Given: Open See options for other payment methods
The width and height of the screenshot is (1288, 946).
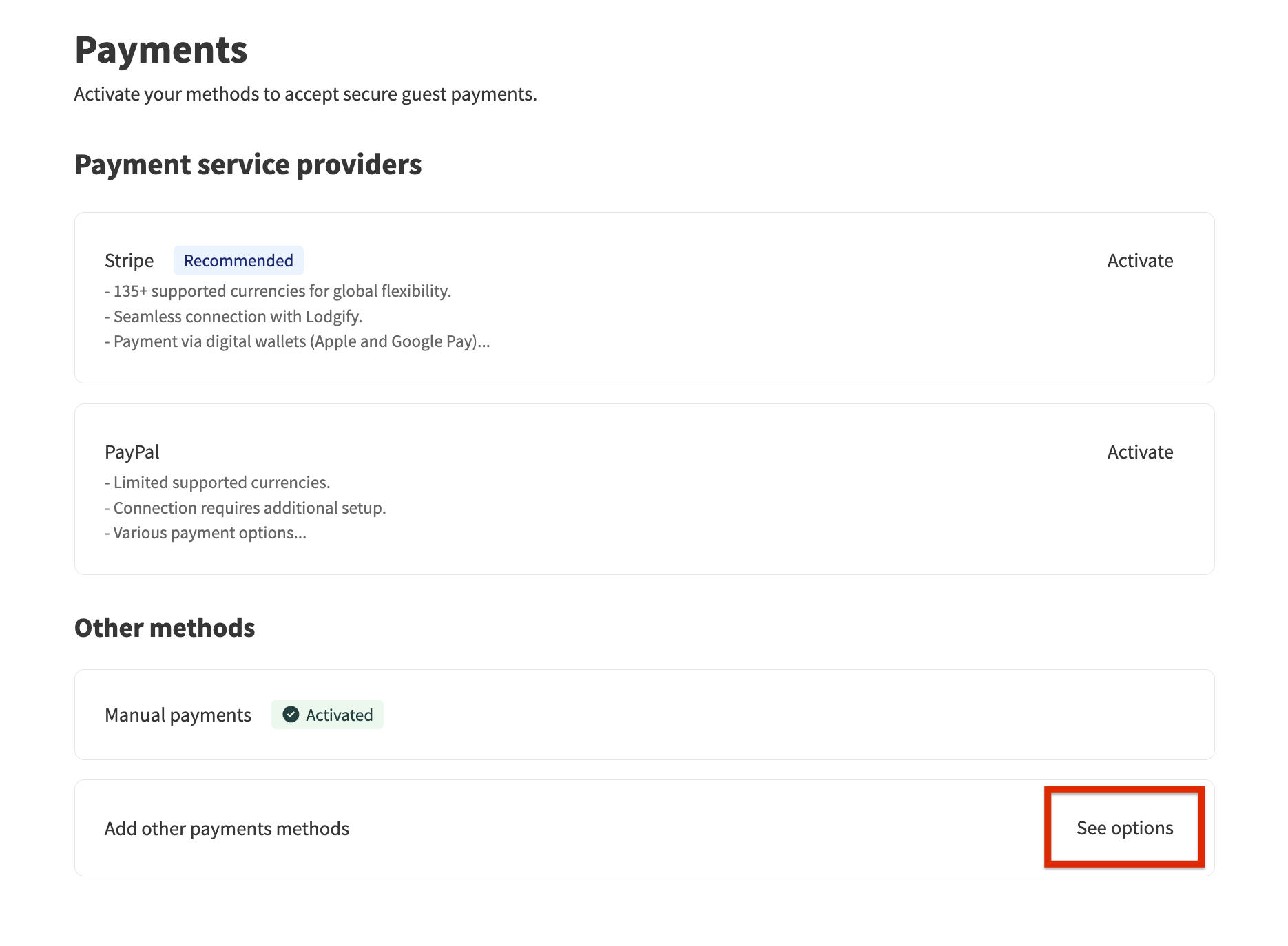Looking at the screenshot, I should (x=1124, y=828).
